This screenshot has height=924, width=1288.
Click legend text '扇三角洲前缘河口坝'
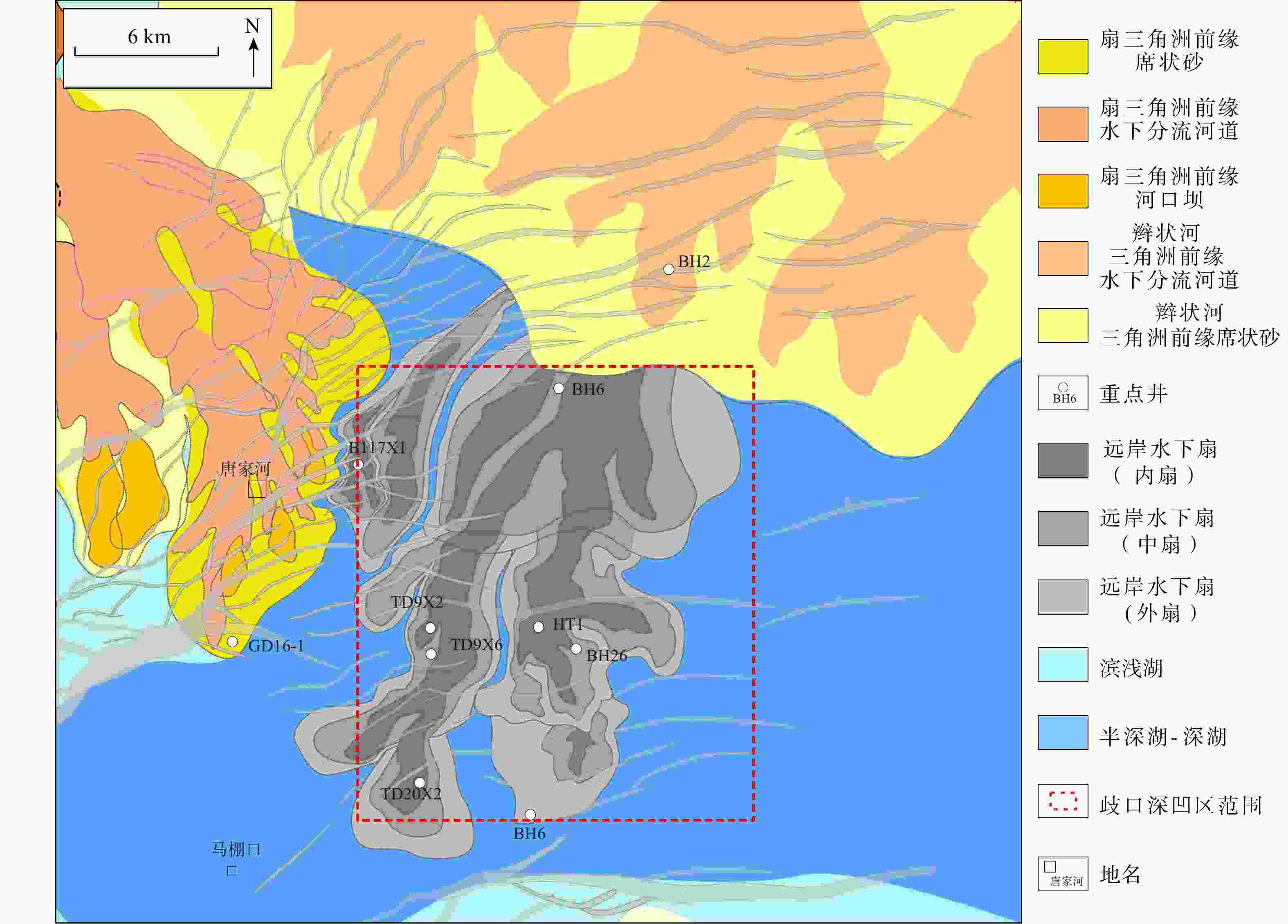pos(1169,188)
